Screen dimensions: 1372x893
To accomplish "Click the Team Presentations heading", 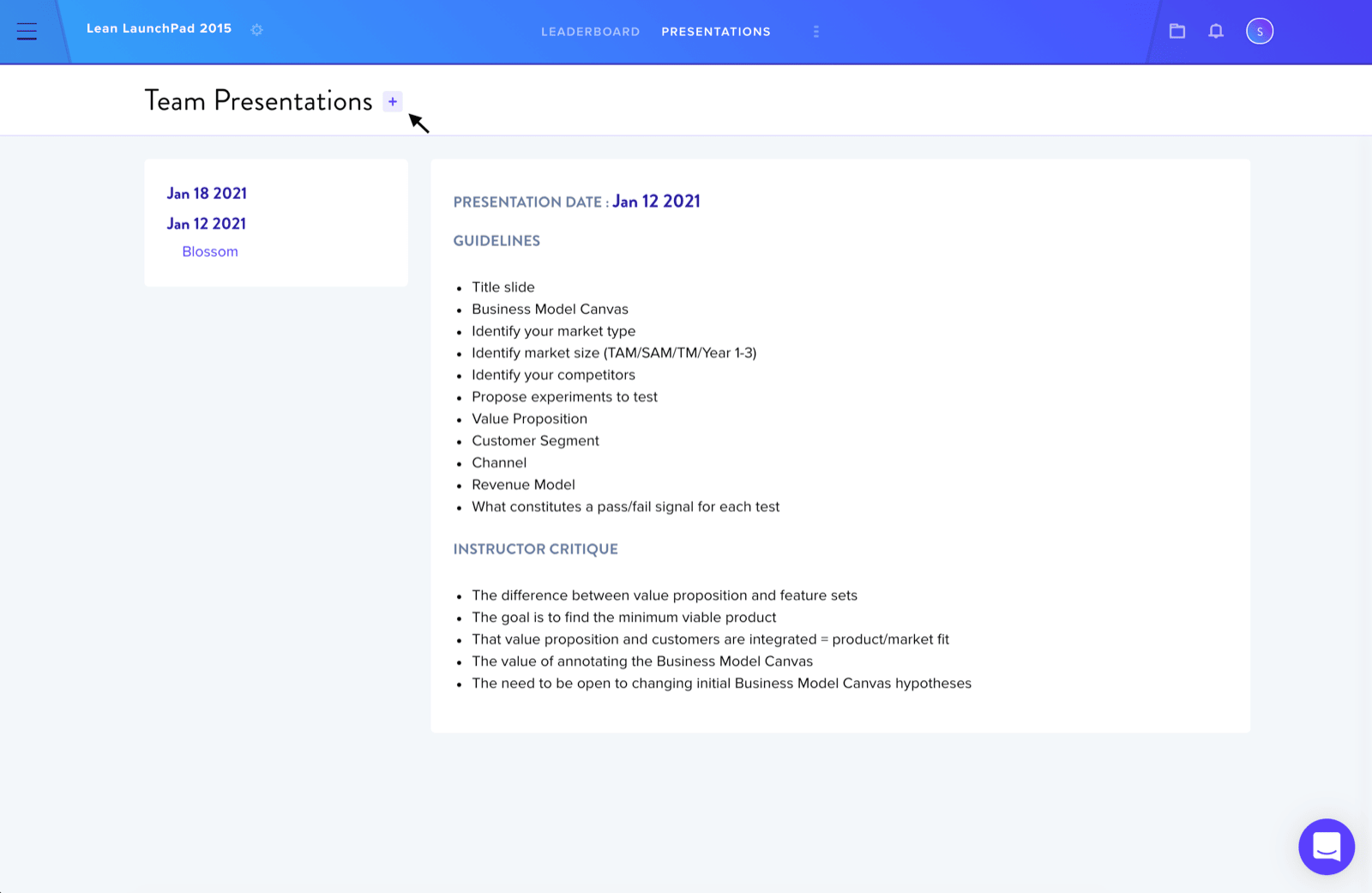I will pos(258,100).
